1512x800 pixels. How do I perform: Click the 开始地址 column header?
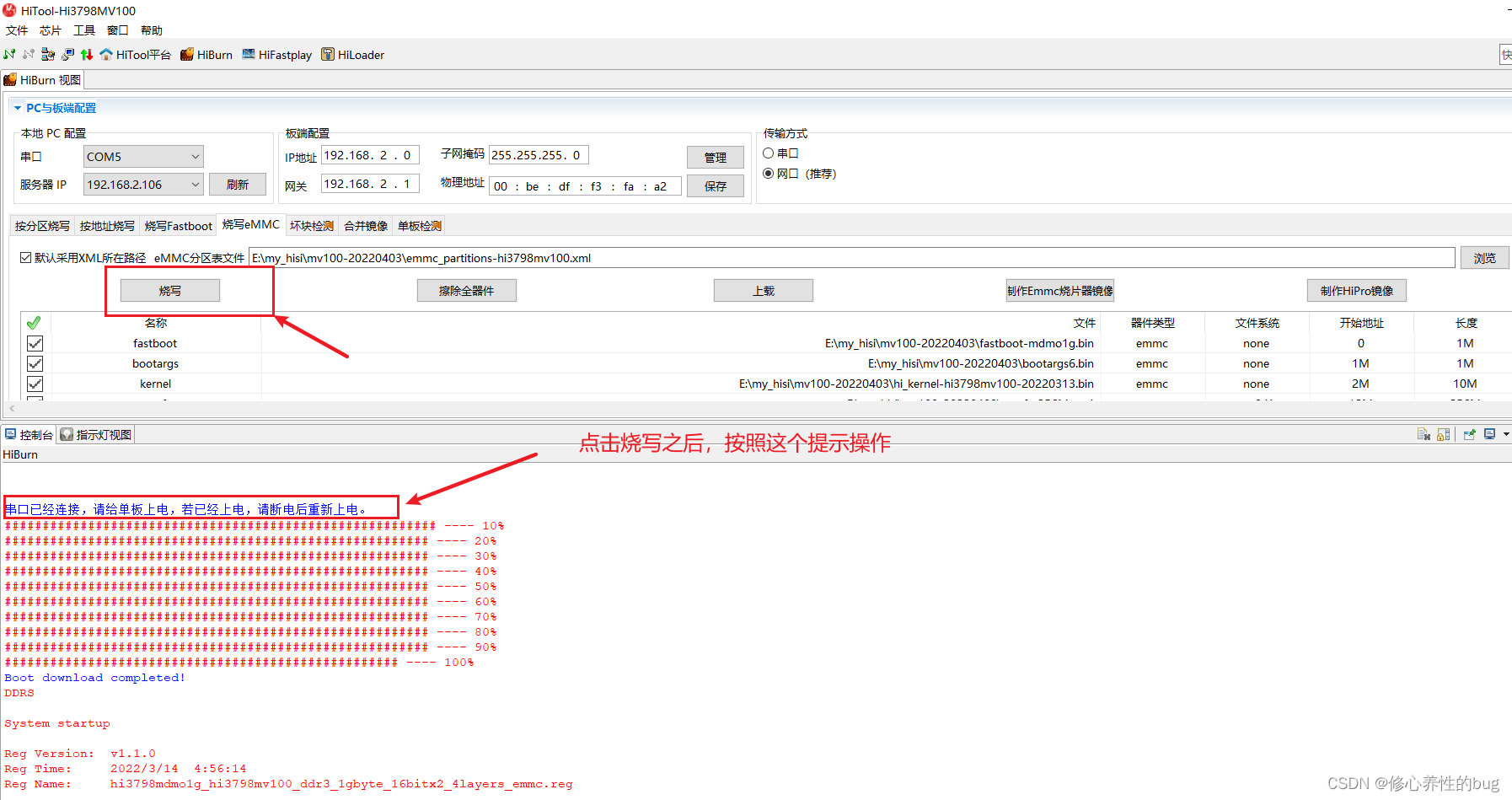tap(1362, 323)
